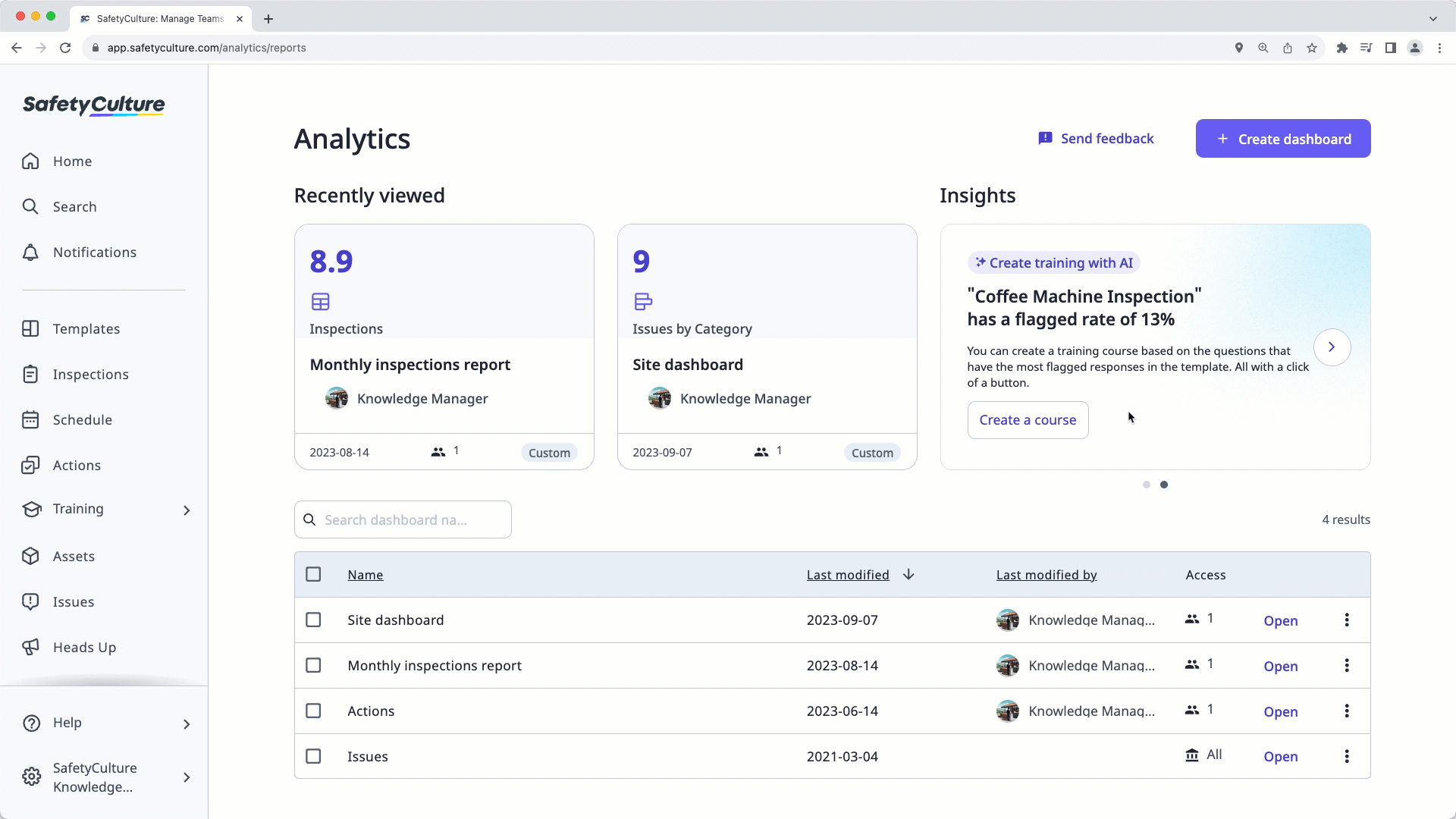This screenshot has width=1456, height=819.
Task: Open the Actions dashboard row link
Action: click(1281, 712)
